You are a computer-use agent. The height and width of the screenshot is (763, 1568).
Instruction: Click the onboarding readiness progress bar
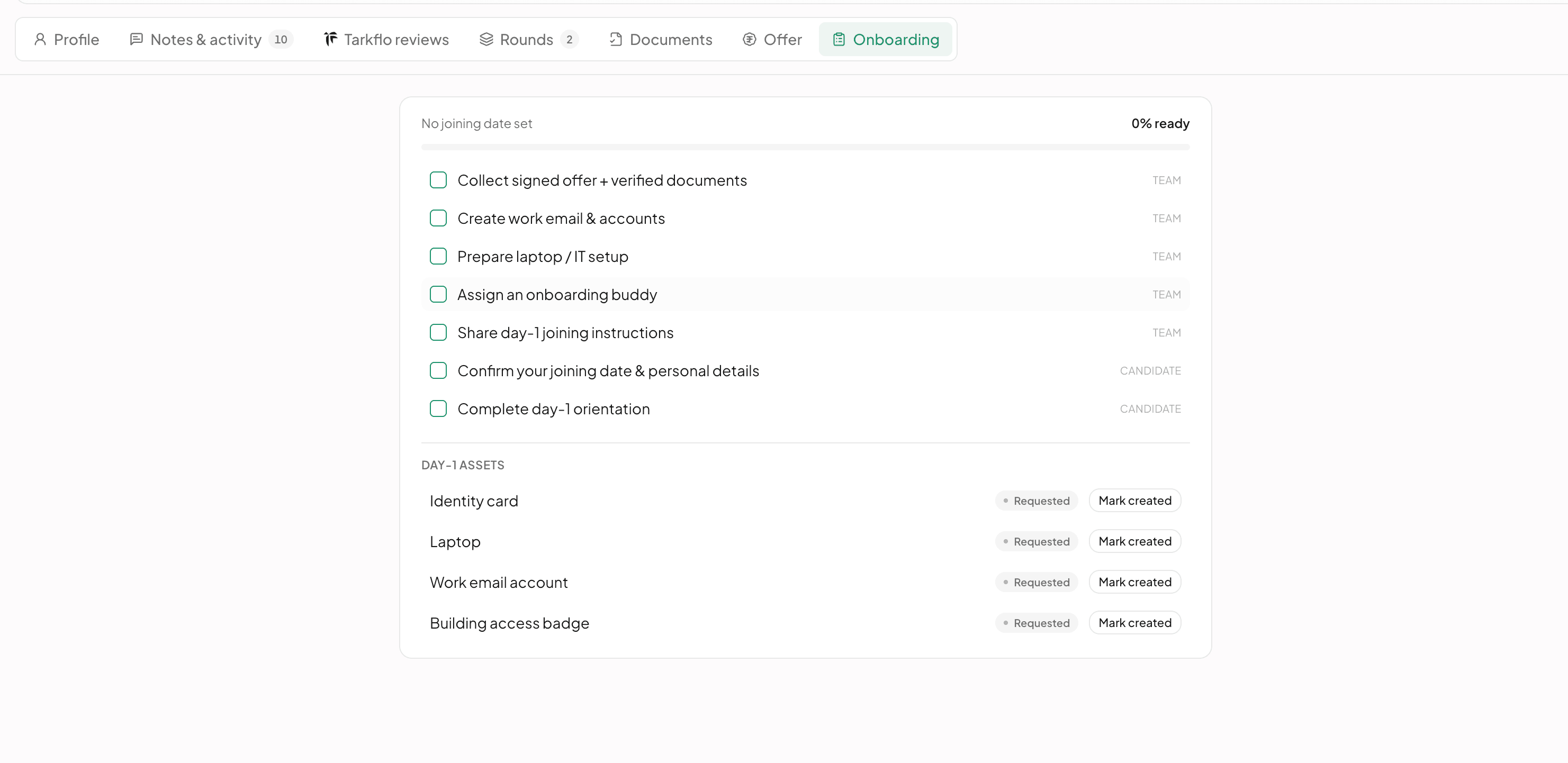[805, 147]
